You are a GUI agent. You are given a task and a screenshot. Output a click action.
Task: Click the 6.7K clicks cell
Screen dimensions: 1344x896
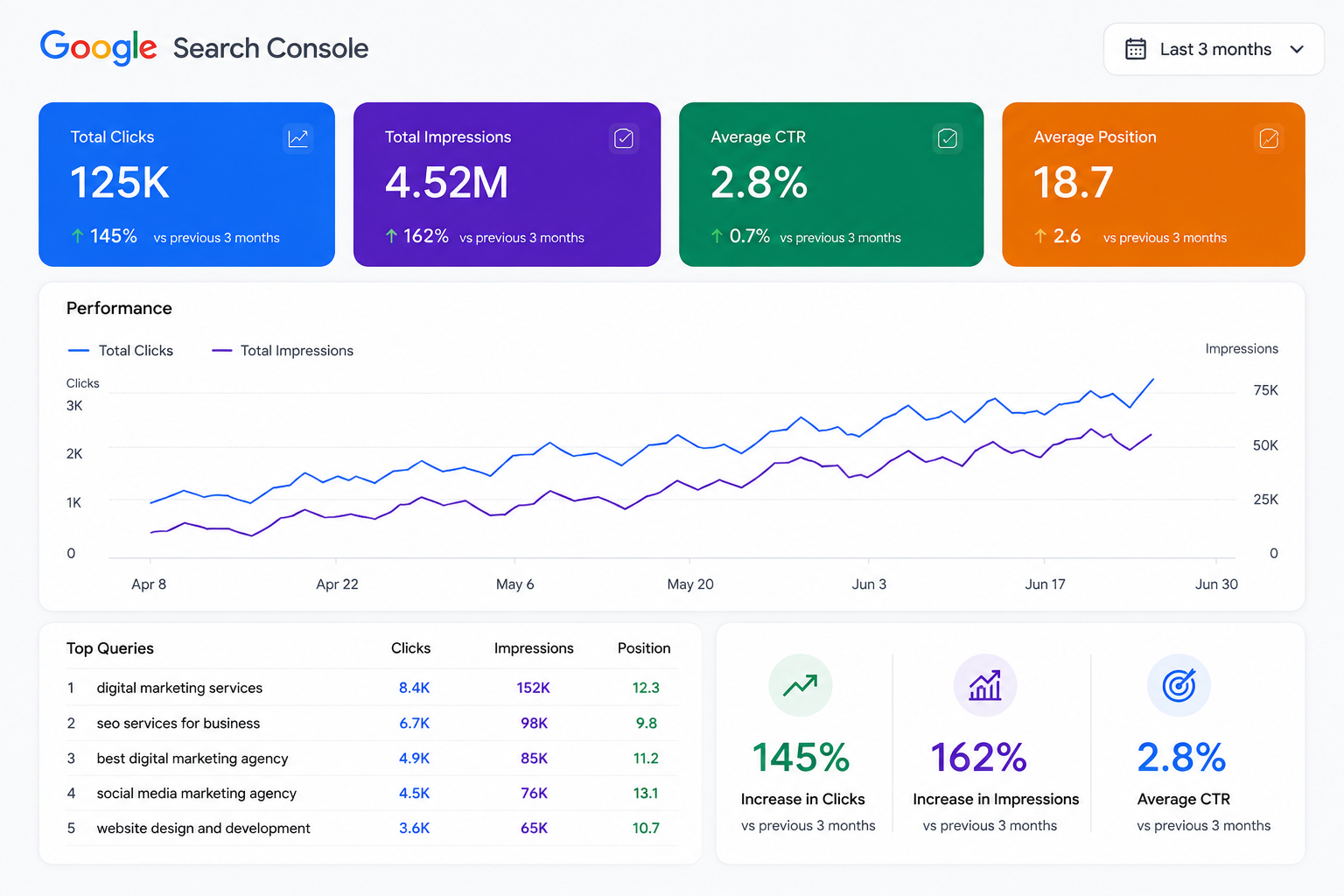[414, 724]
